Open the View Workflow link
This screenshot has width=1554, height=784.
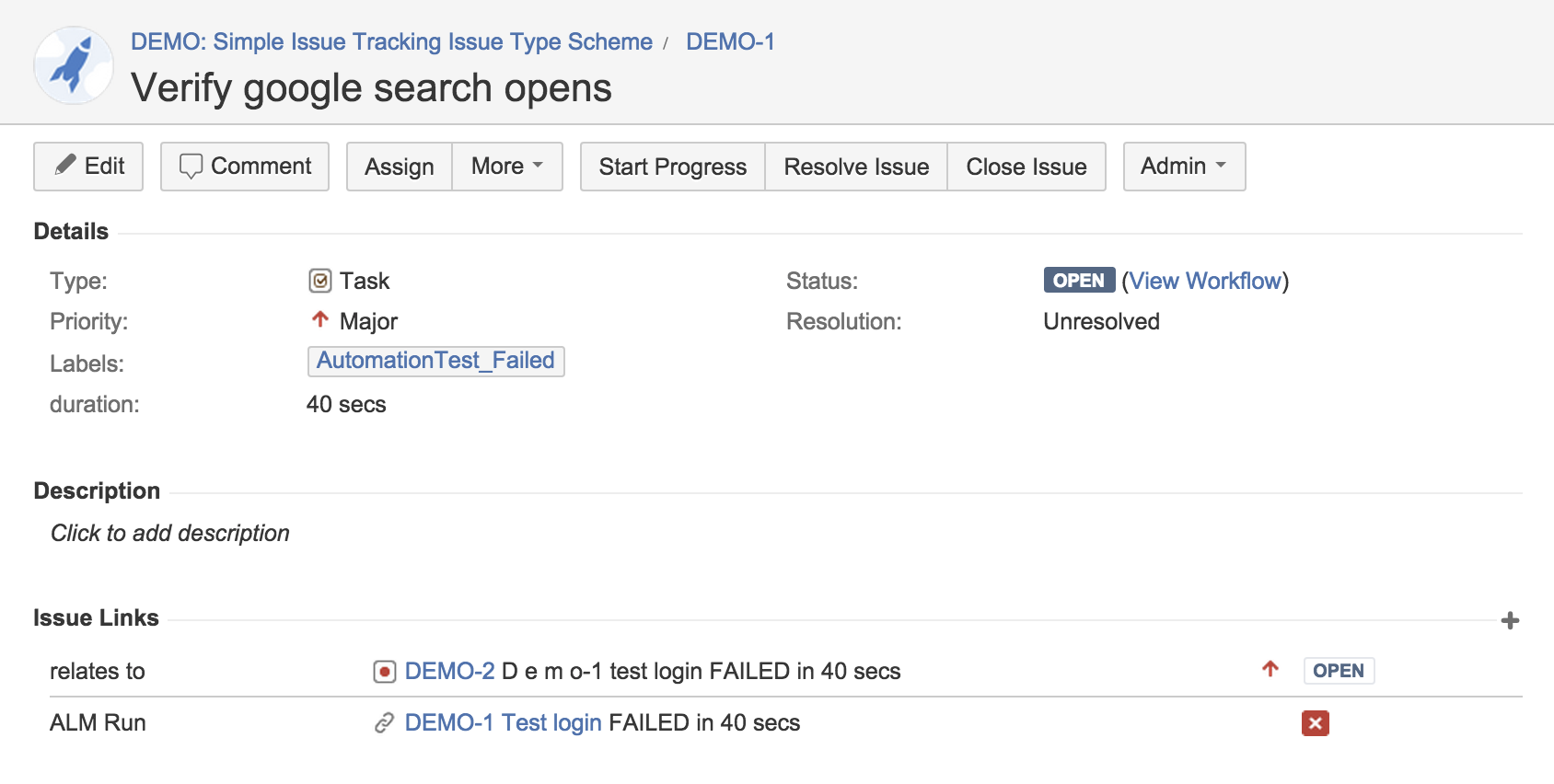tap(1205, 281)
